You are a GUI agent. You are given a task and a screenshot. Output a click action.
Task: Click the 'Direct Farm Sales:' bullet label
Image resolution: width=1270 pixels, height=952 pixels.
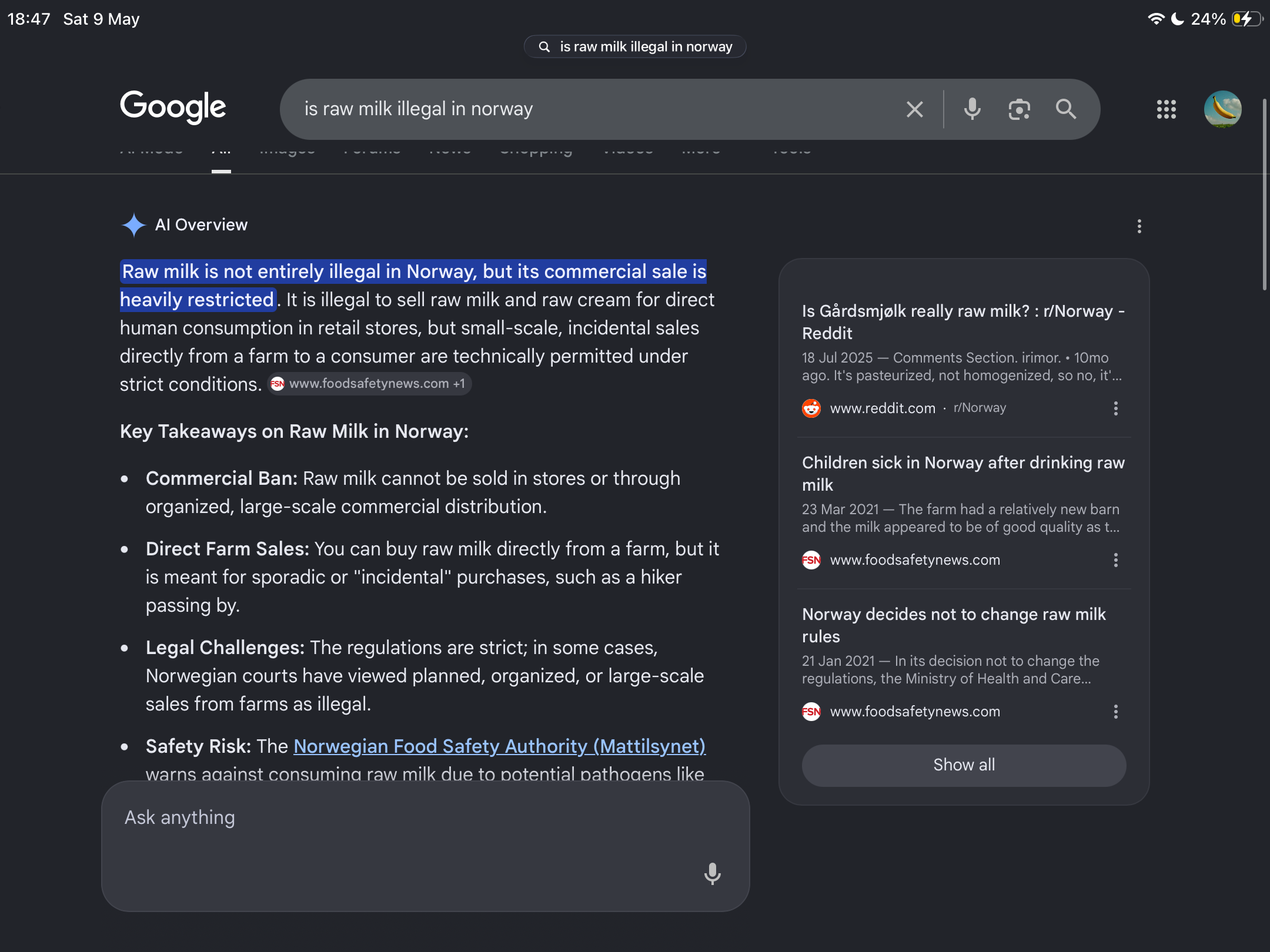tap(228, 549)
